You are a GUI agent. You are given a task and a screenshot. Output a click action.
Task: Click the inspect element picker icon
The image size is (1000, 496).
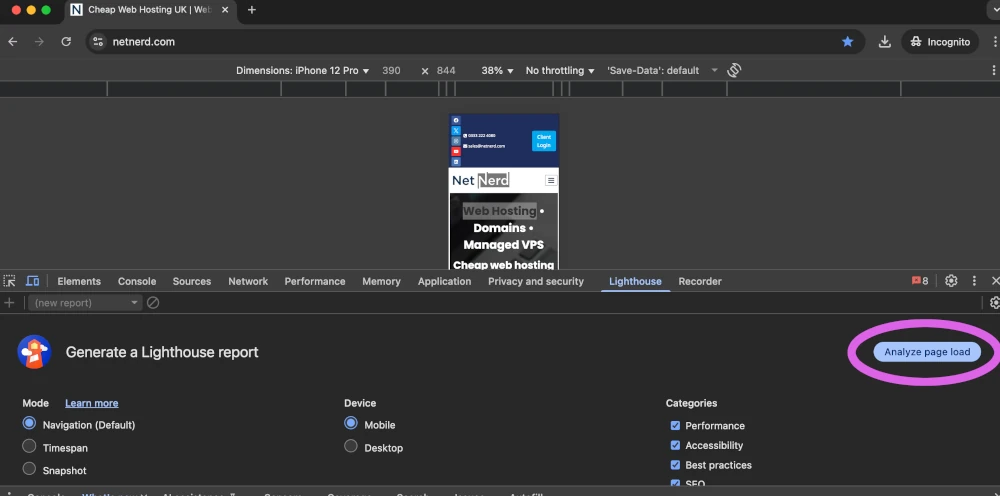(9, 282)
